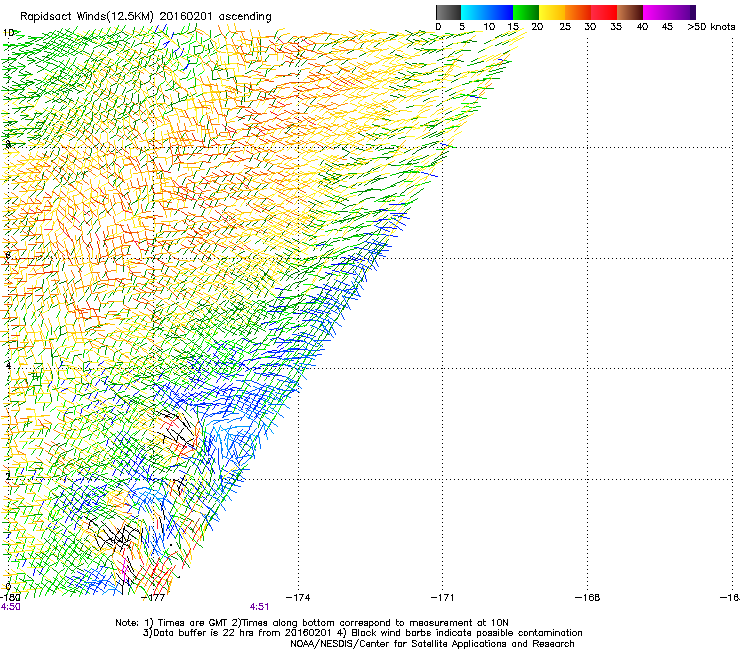The image size is (740, 650).
Task: Click the yellow 20-25 knots legend swatch
Action: pos(552,12)
